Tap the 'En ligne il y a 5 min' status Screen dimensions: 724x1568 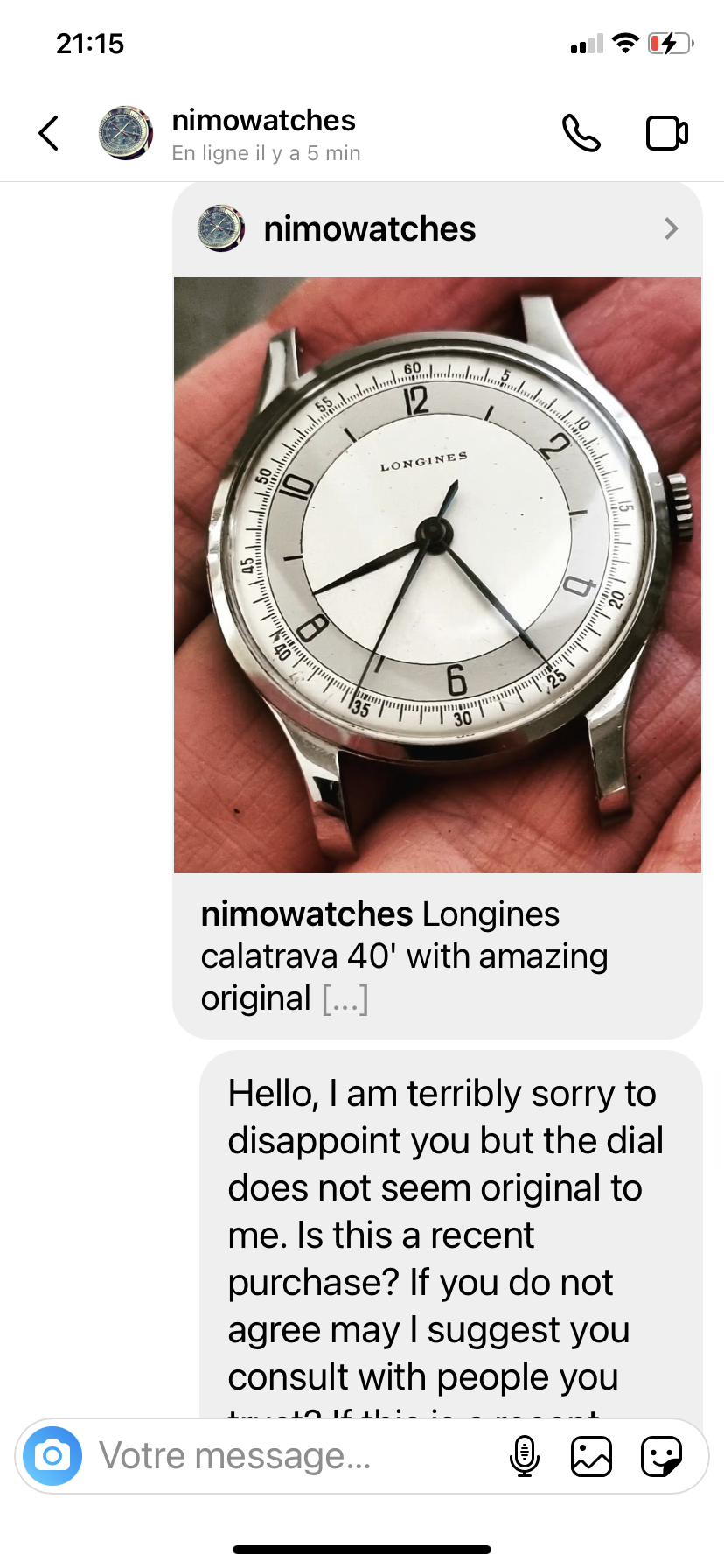pos(266,153)
